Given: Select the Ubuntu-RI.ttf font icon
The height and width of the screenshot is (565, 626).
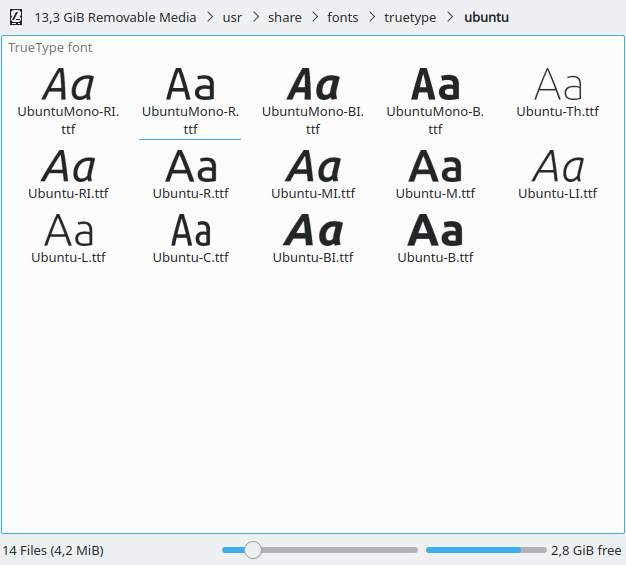Looking at the screenshot, I should 68,166.
